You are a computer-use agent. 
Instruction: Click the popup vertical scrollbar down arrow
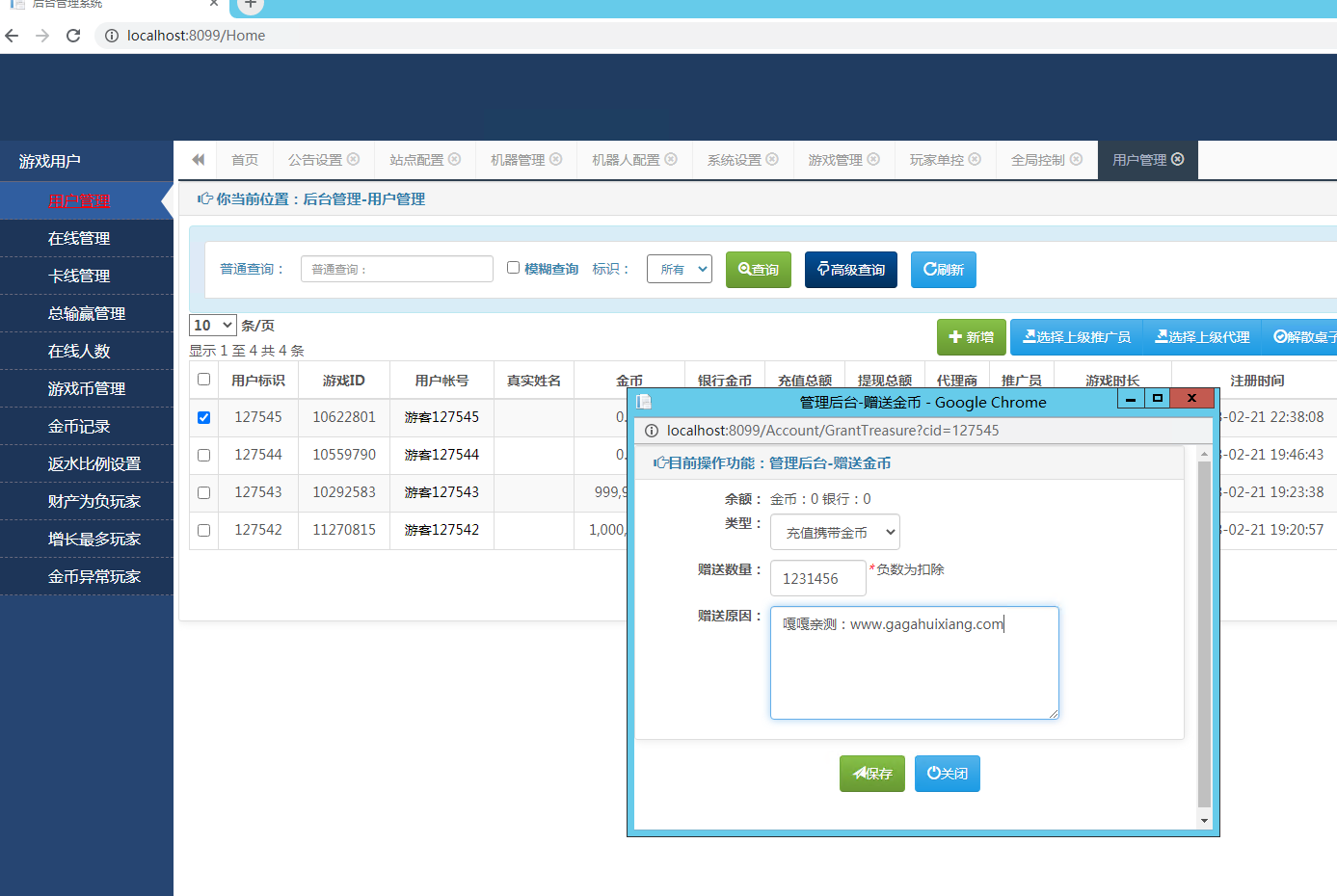(x=1204, y=821)
